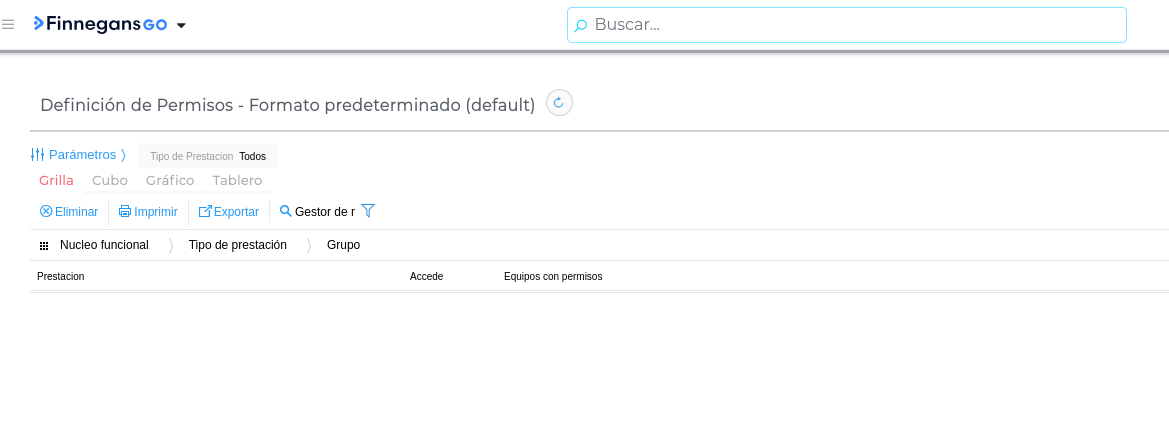
Task: Open the Tipo de Prestacion Todos filter
Action: pos(208,156)
